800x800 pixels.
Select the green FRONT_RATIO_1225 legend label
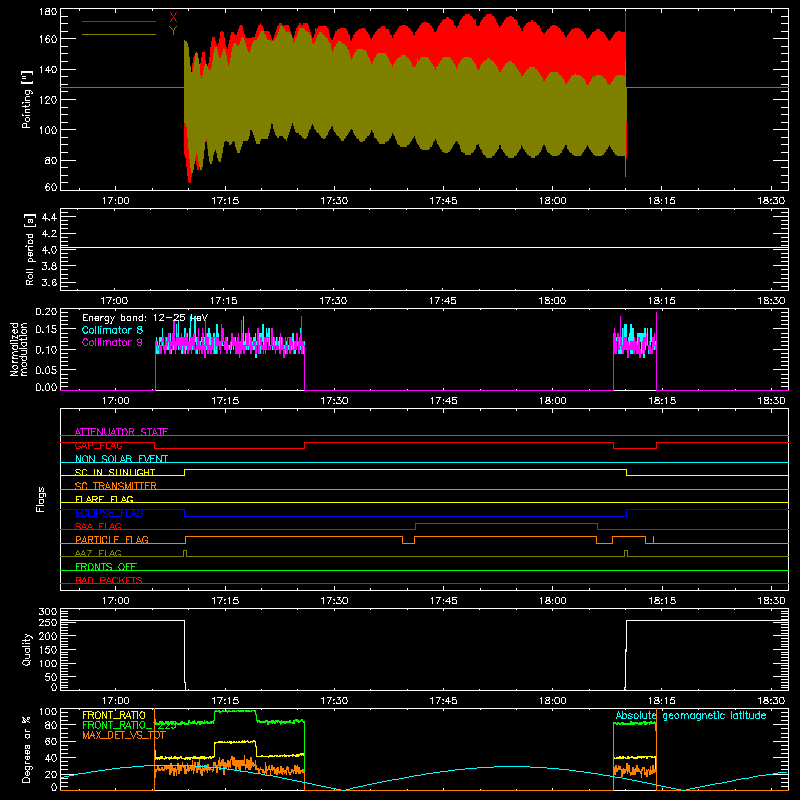(x=129, y=725)
